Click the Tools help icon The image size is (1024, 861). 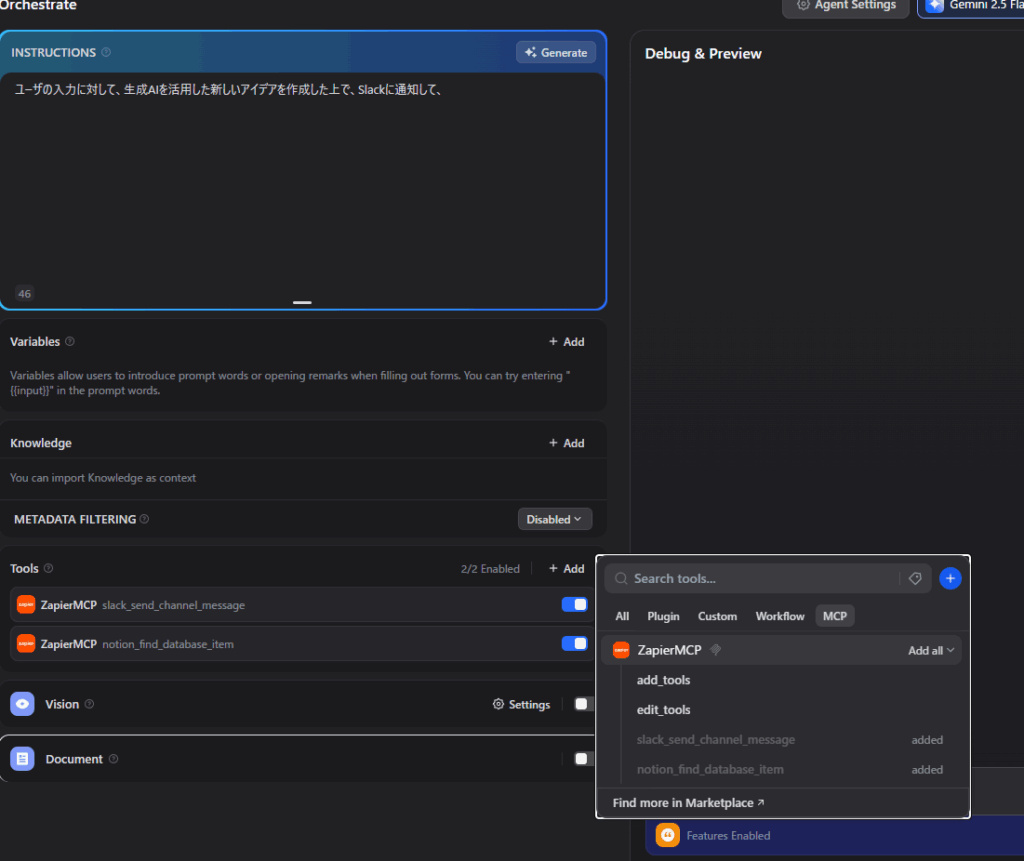pos(48,568)
